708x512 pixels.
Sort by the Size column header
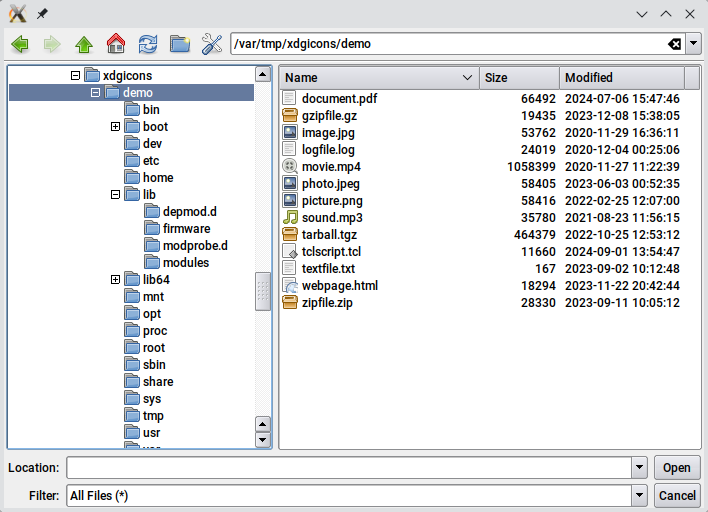(x=519, y=78)
